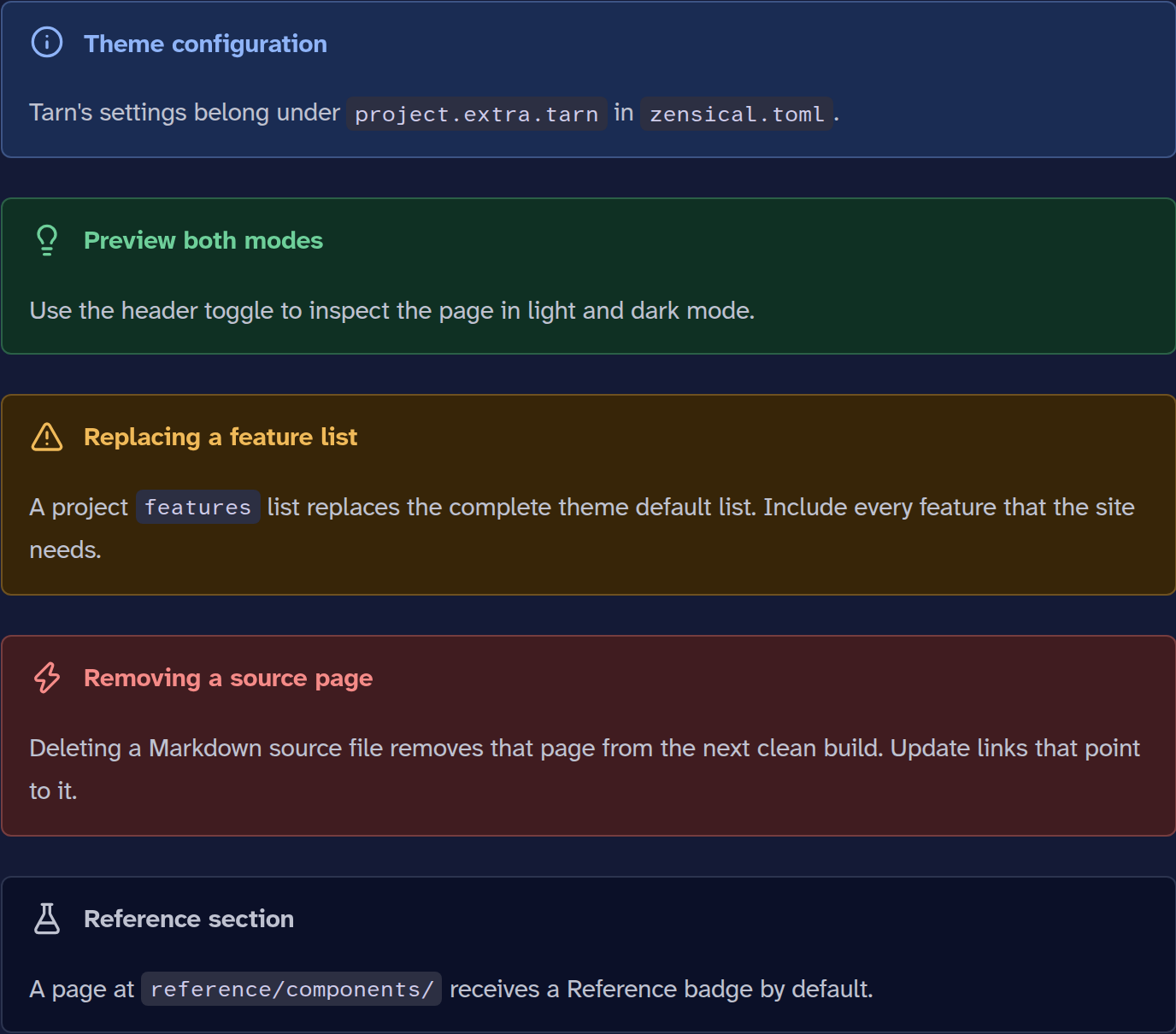Viewport: 1176px width, 1034px height.
Task: Click the 'Replacing a feature list' heading
Action: coord(220,437)
